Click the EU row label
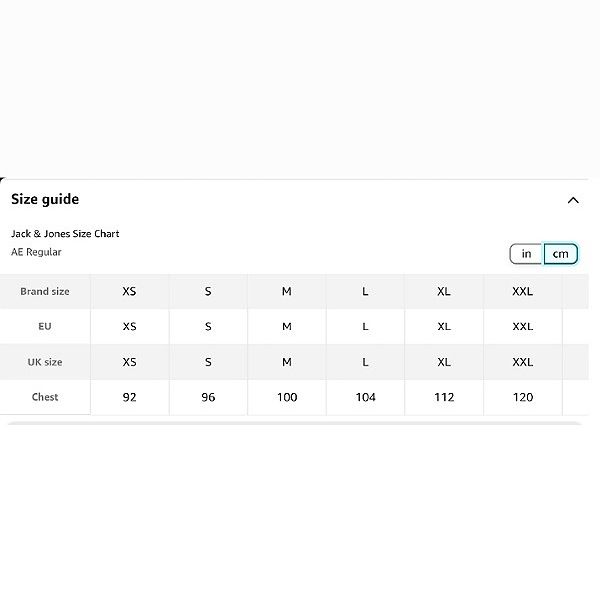 45,326
